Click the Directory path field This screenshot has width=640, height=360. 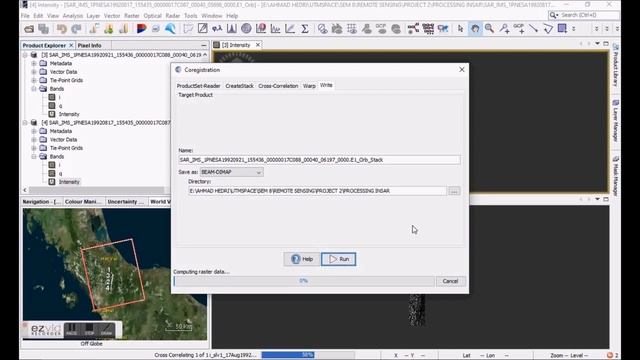click(318, 191)
